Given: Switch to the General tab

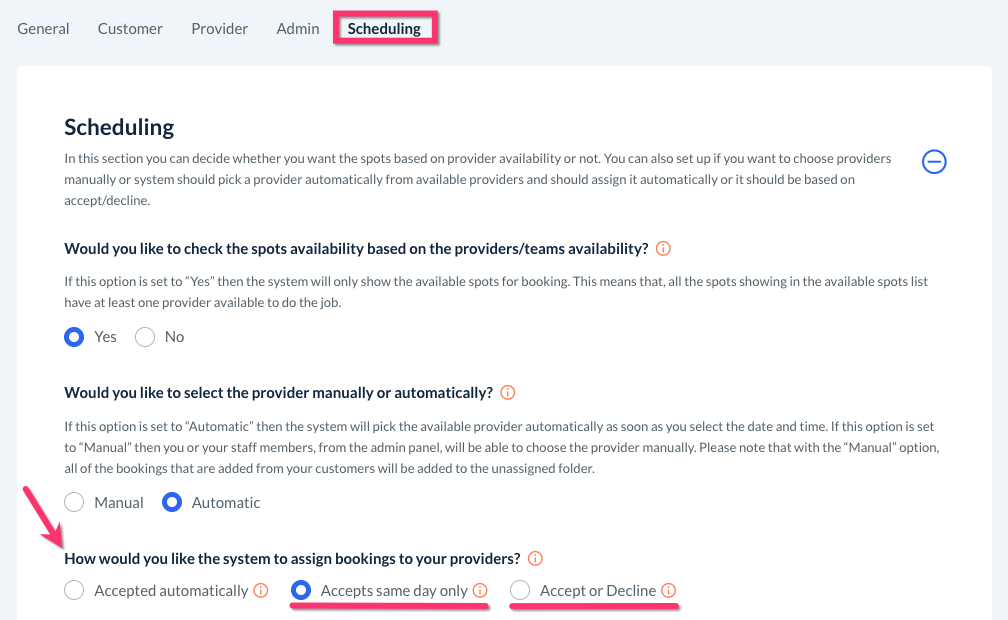Looking at the screenshot, I should (x=43, y=29).
